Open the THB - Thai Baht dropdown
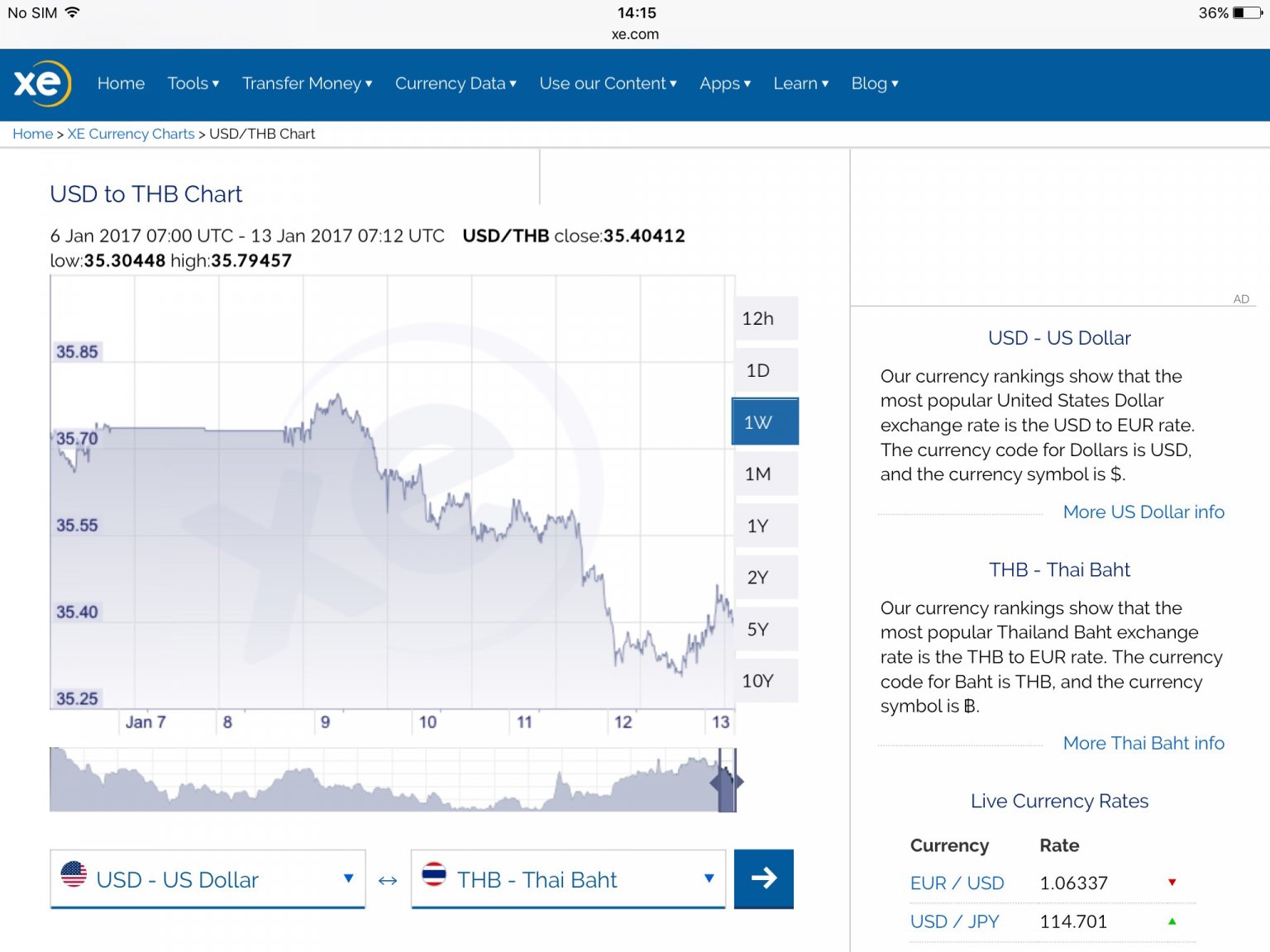 coord(568,879)
